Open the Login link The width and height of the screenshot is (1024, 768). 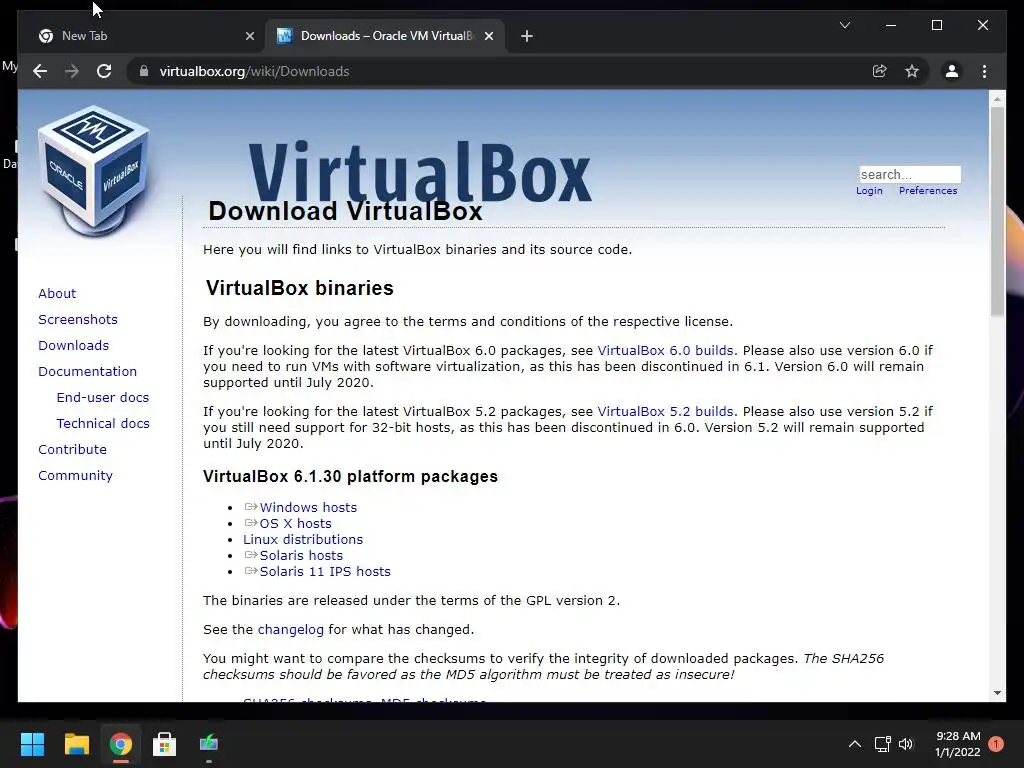click(869, 191)
